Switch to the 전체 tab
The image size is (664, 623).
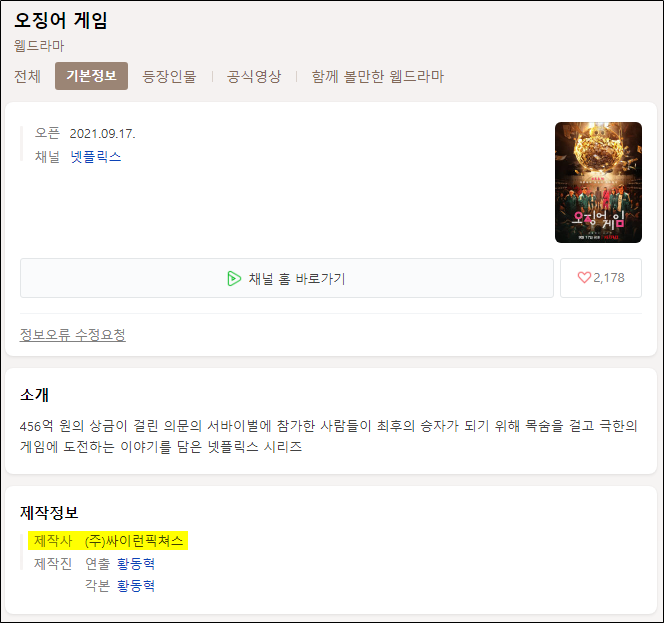[28, 76]
